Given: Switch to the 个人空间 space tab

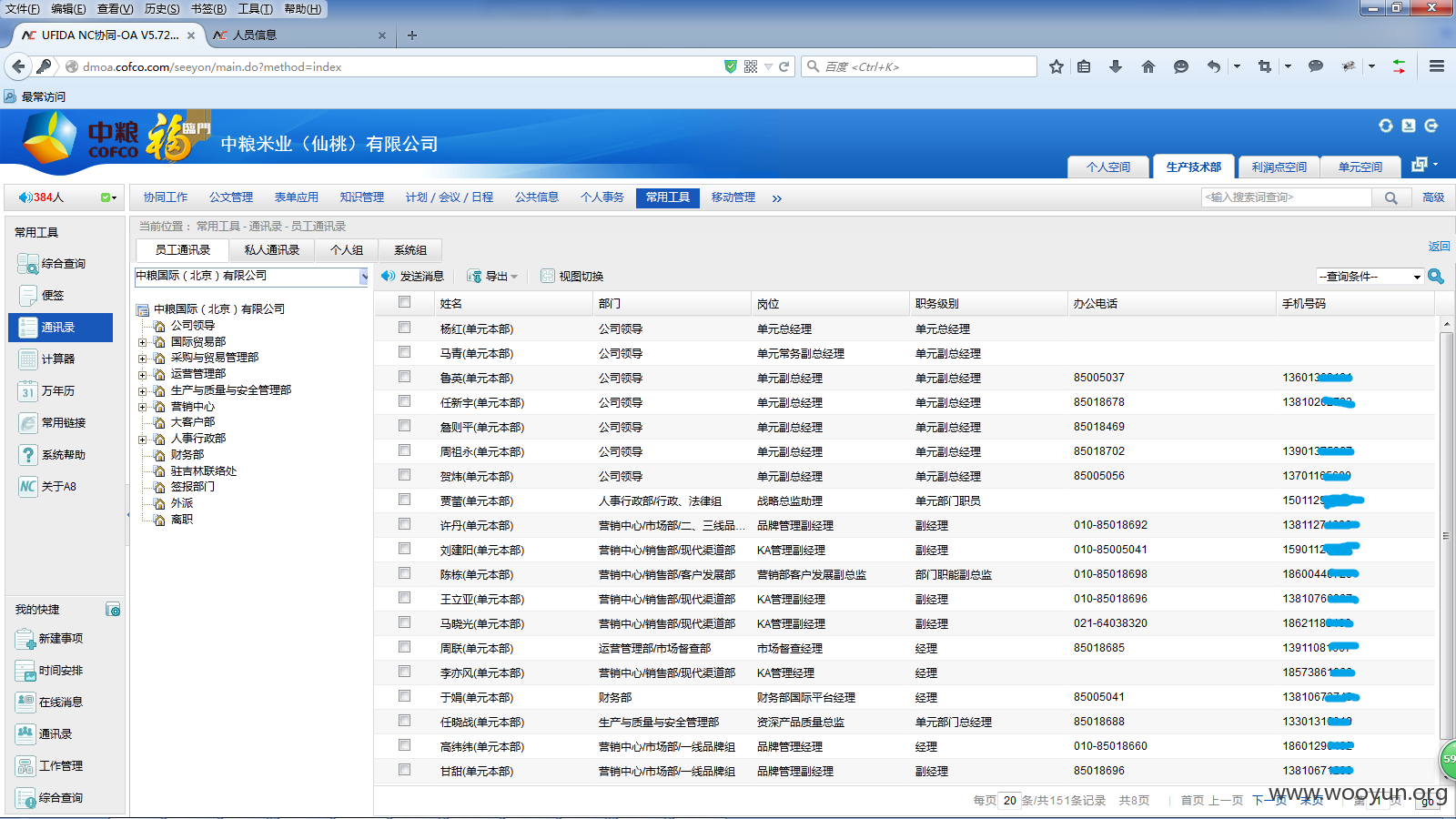Looking at the screenshot, I should click(1108, 167).
